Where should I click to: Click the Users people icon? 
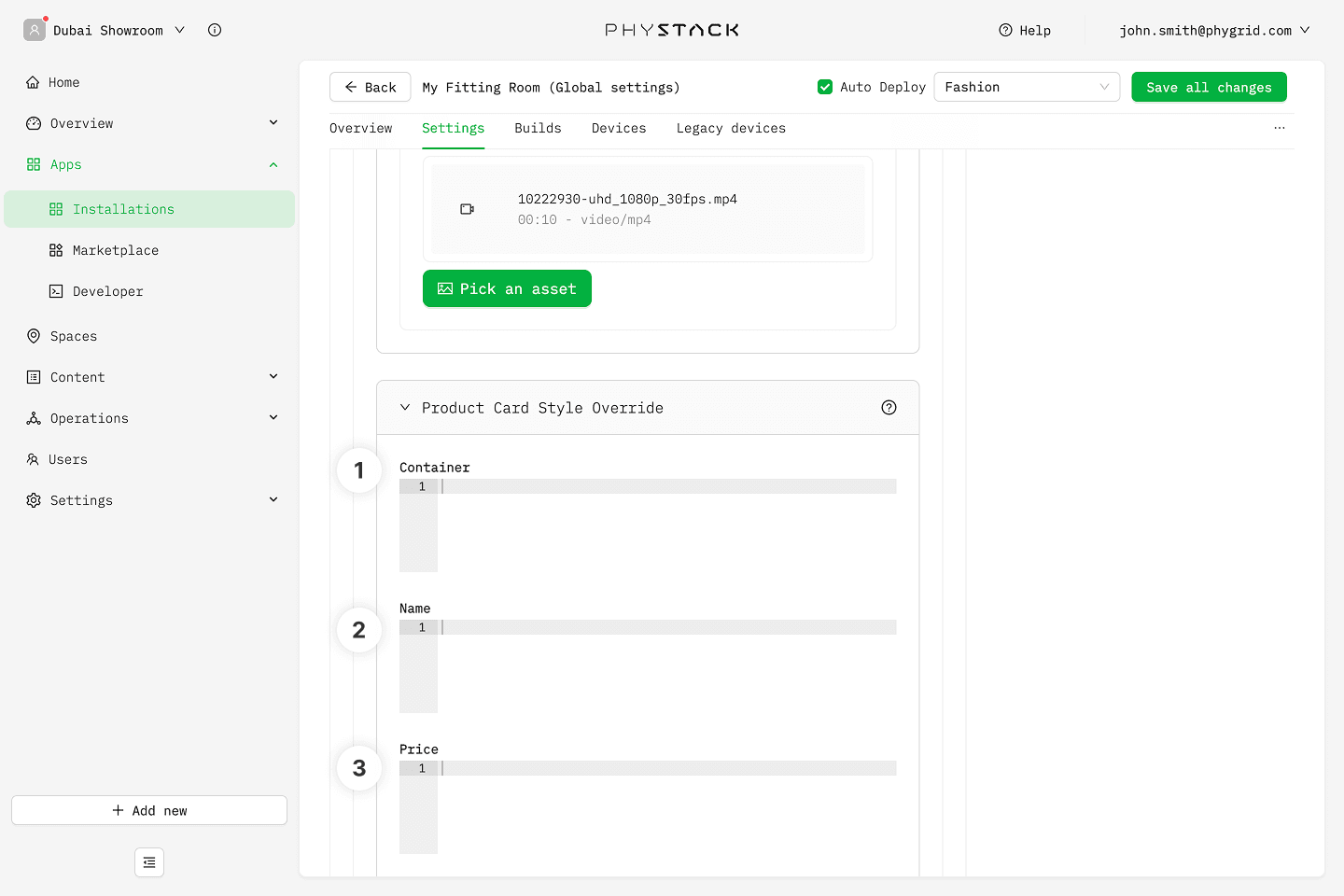[x=33, y=459]
